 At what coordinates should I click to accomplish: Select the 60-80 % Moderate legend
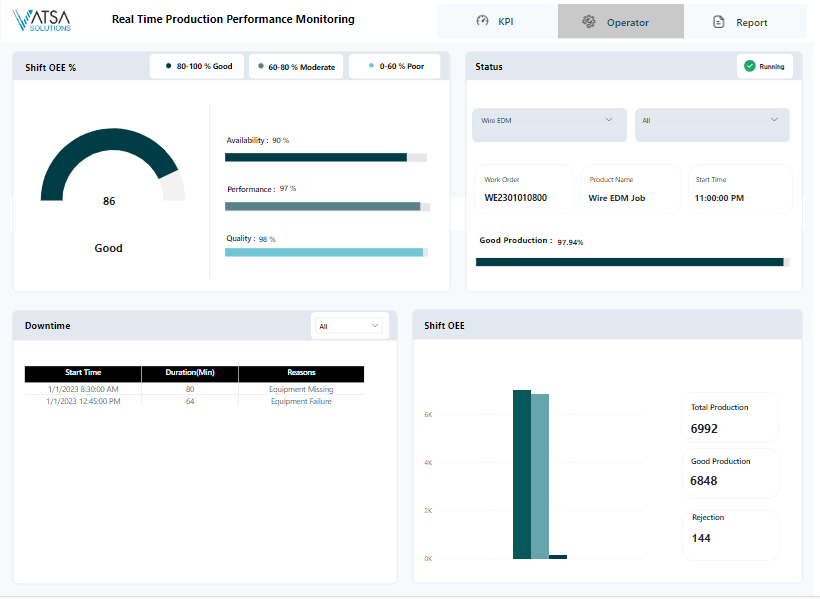click(296, 66)
